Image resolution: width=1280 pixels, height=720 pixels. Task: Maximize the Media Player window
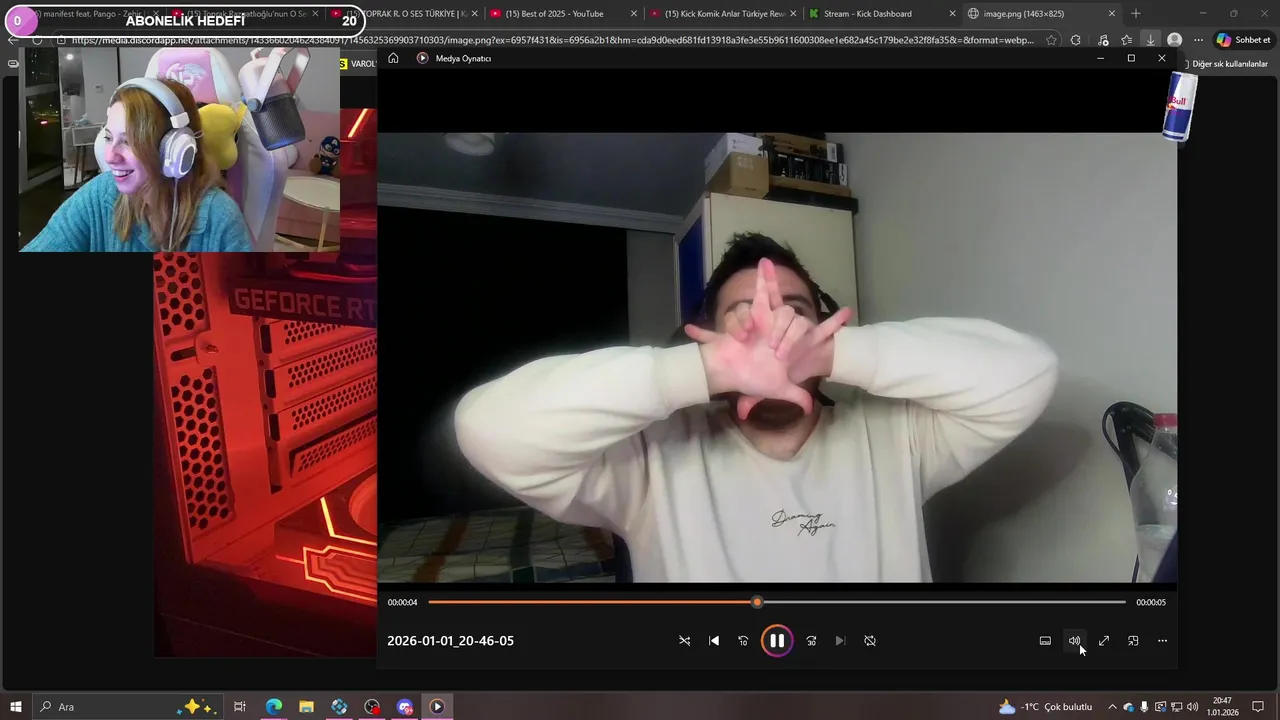coord(1131,58)
